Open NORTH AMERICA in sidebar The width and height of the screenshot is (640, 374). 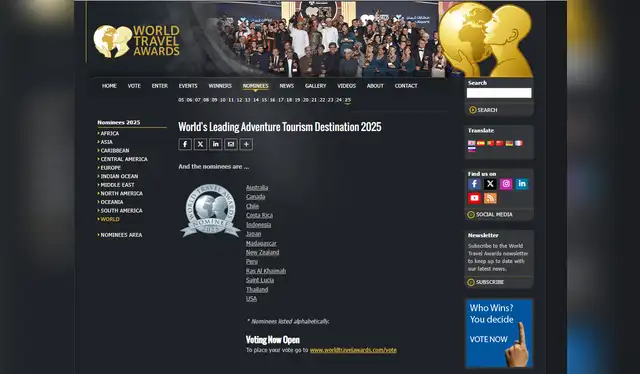(121, 194)
